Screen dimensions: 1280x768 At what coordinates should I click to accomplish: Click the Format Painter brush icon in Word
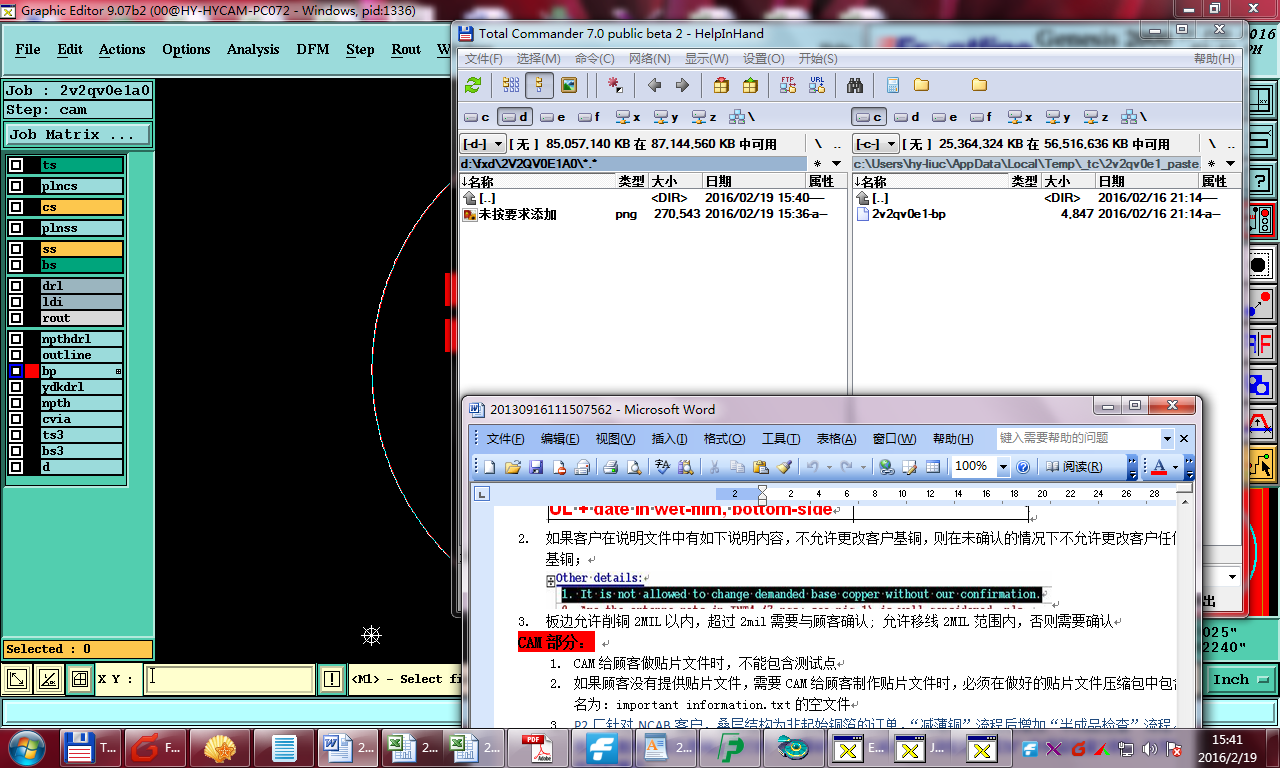784,467
